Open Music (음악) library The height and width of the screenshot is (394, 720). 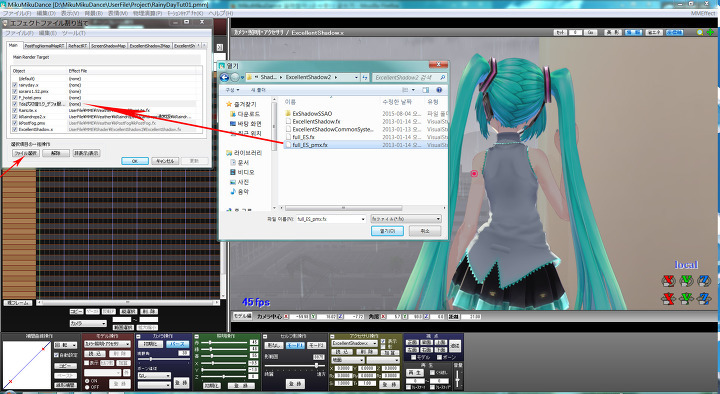tap(239, 191)
